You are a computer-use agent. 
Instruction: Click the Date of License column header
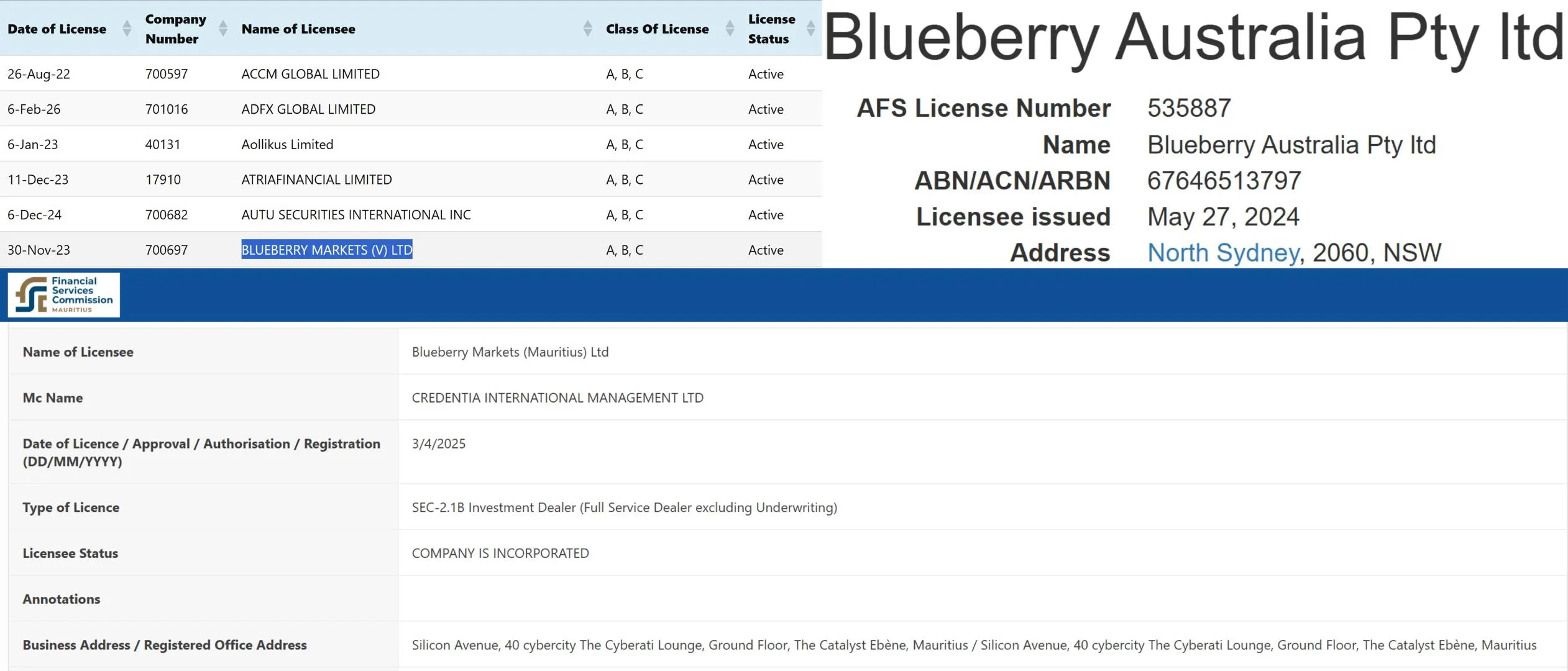57,29
